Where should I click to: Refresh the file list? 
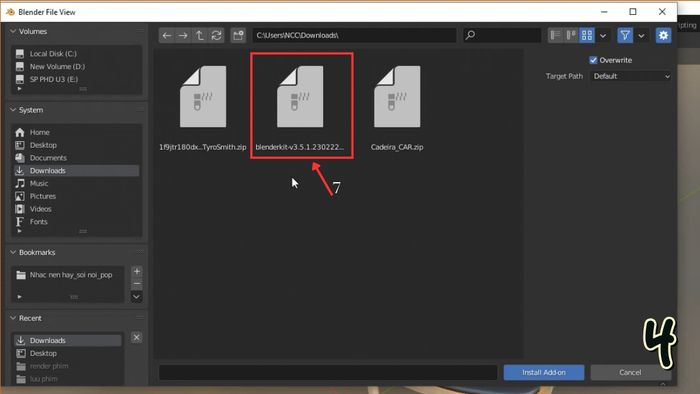tap(217, 35)
